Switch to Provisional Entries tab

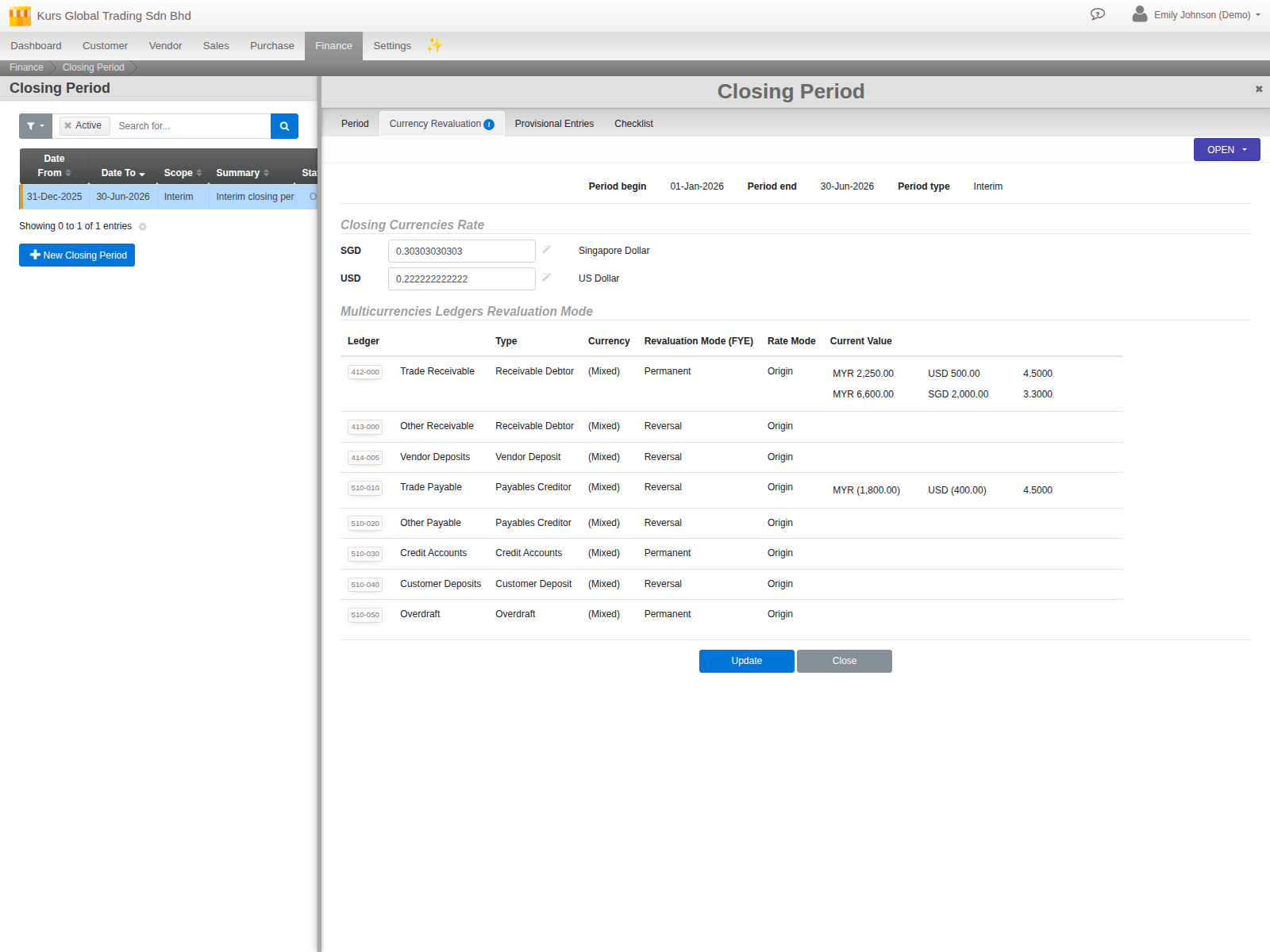point(554,124)
